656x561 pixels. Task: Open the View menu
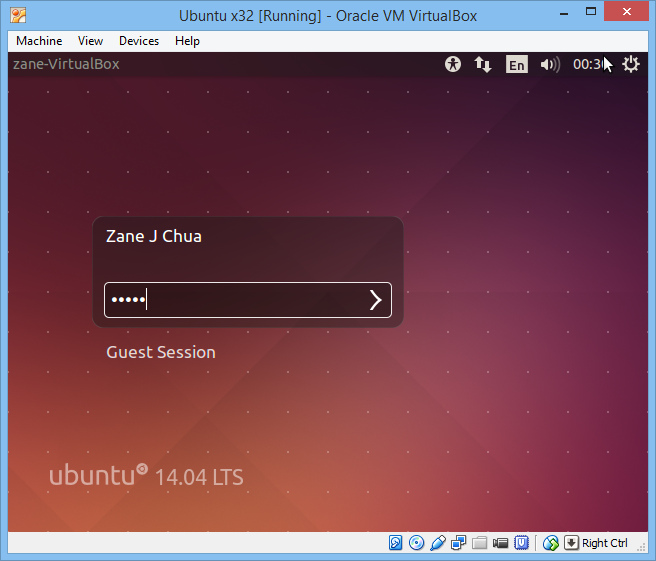pyautogui.click(x=90, y=41)
